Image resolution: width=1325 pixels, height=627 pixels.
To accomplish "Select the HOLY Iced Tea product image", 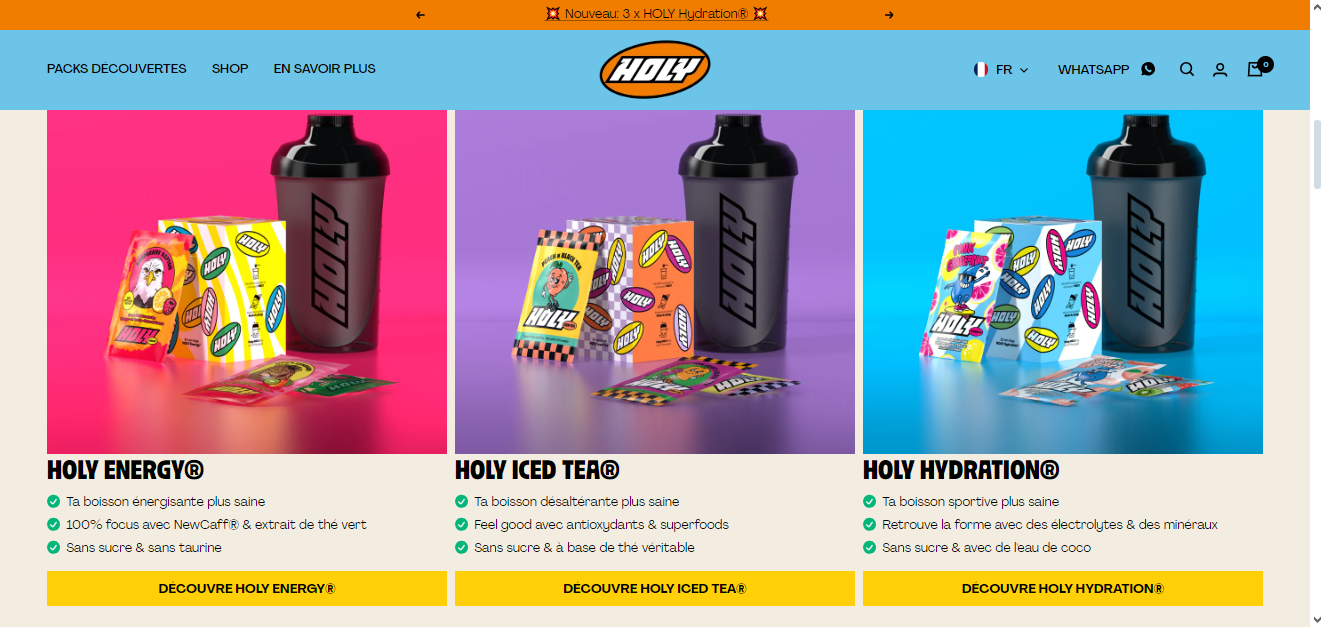I will click(655, 281).
